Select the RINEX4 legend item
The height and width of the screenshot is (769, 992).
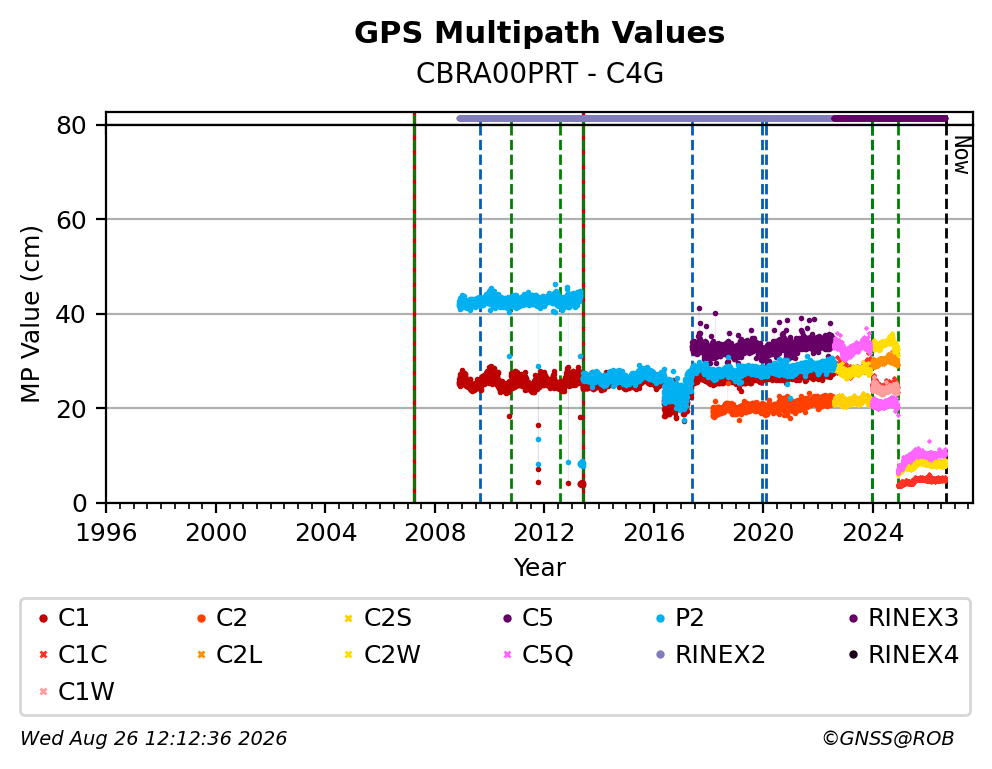(x=904, y=655)
